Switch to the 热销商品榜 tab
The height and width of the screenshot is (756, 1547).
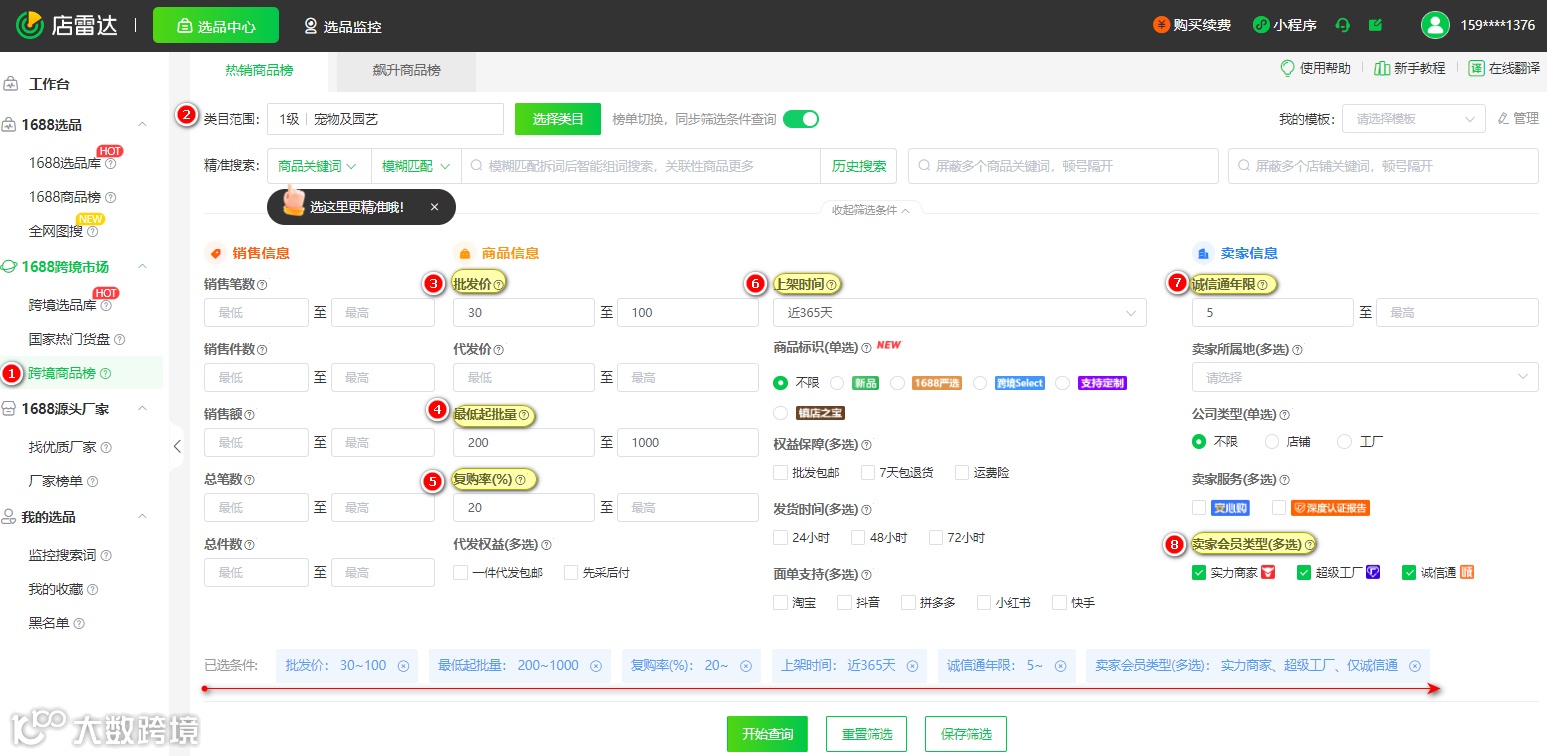click(x=259, y=71)
